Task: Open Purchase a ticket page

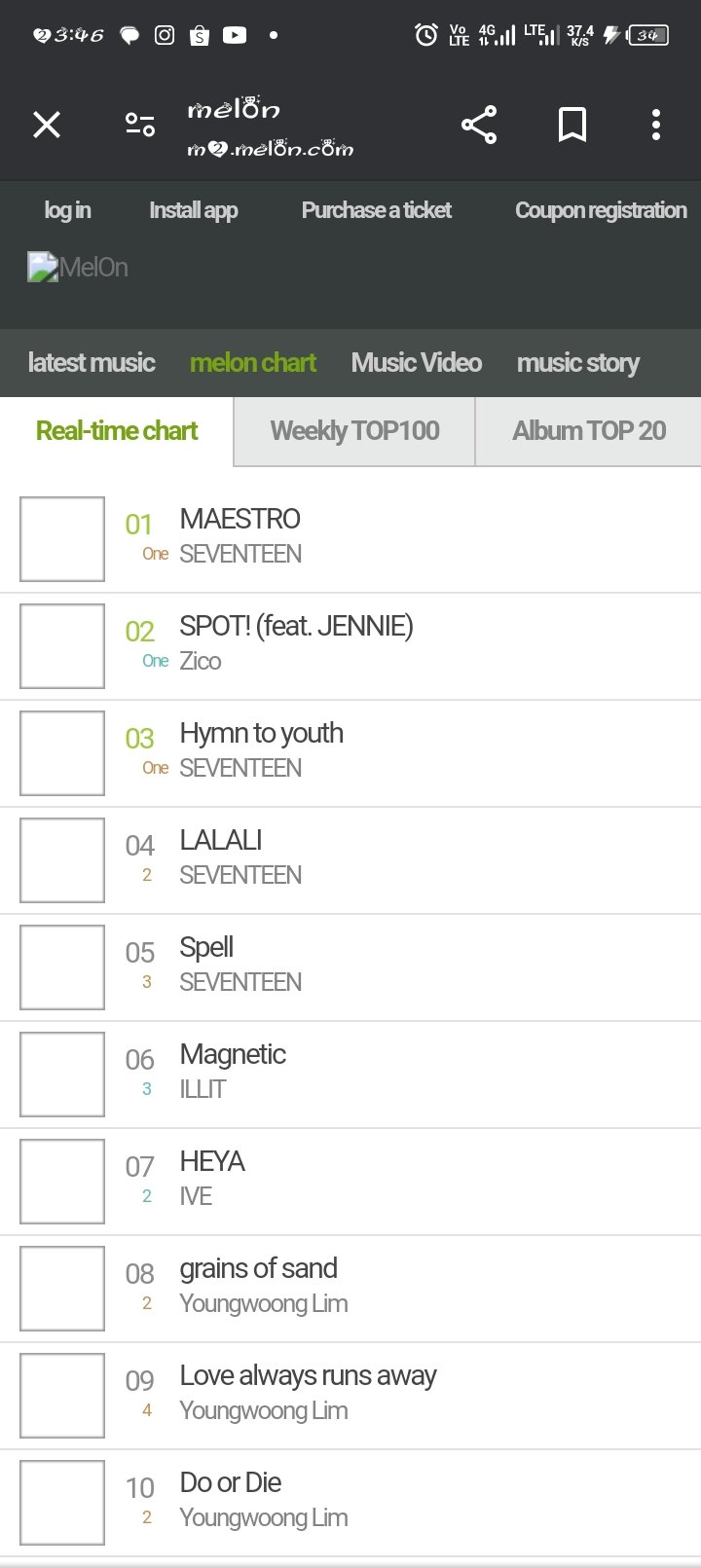Action: tap(376, 210)
